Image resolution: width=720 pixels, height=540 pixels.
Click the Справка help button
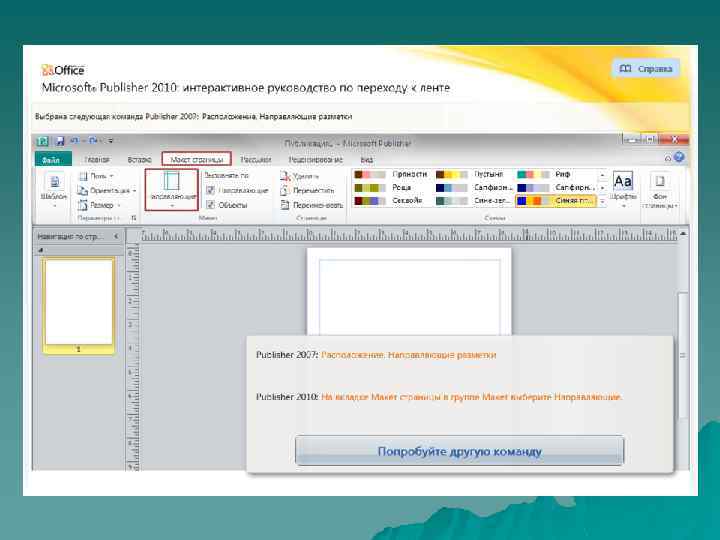pyautogui.click(x=646, y=68)
